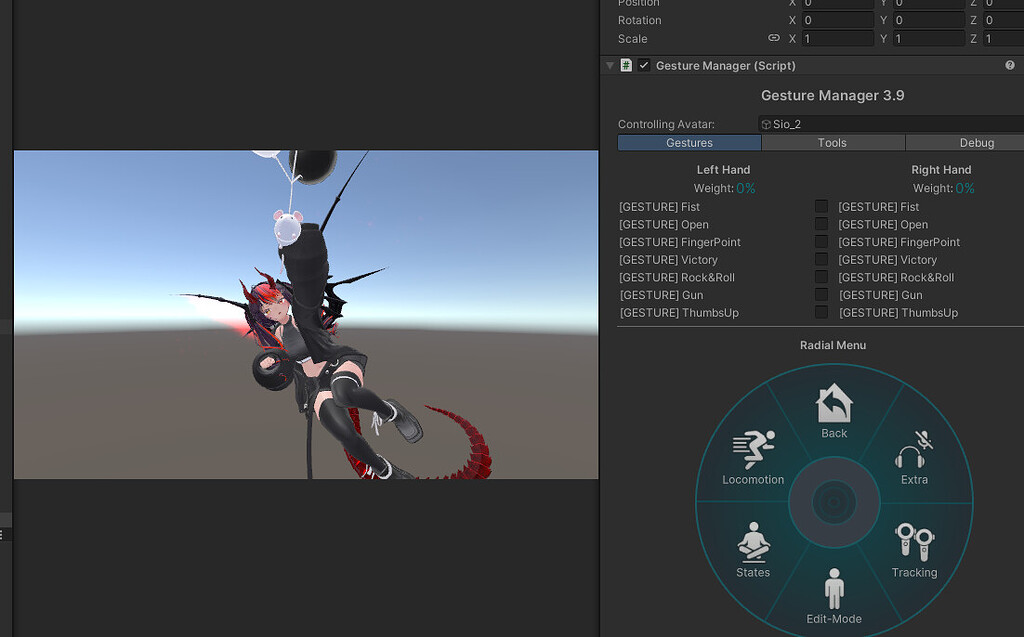This screenshot has width=1024, height=637.
Task: Toggle constrained scale proportions on Transform
Action: pyautogui.click(x=773, y=38)
